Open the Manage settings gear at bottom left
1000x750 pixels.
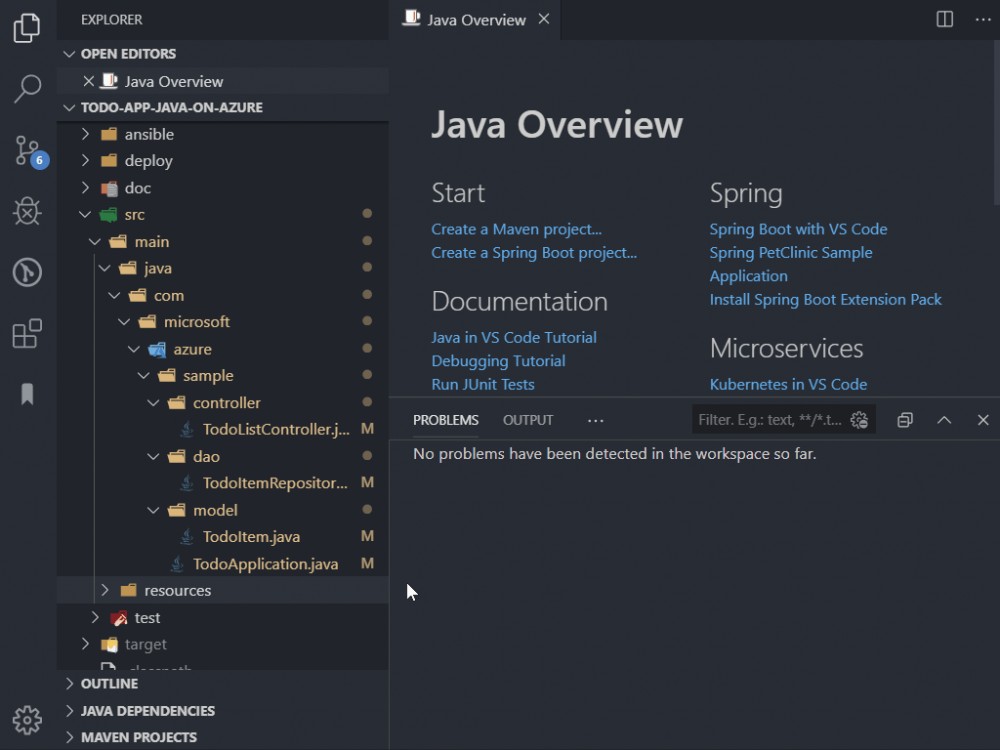(x=27, y=719)
